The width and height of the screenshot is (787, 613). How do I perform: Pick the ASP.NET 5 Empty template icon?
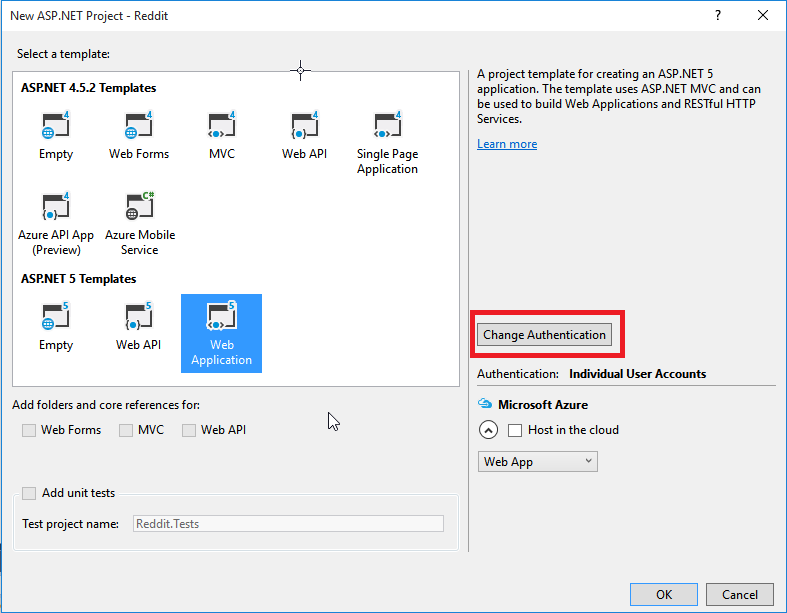click(56, 316)
